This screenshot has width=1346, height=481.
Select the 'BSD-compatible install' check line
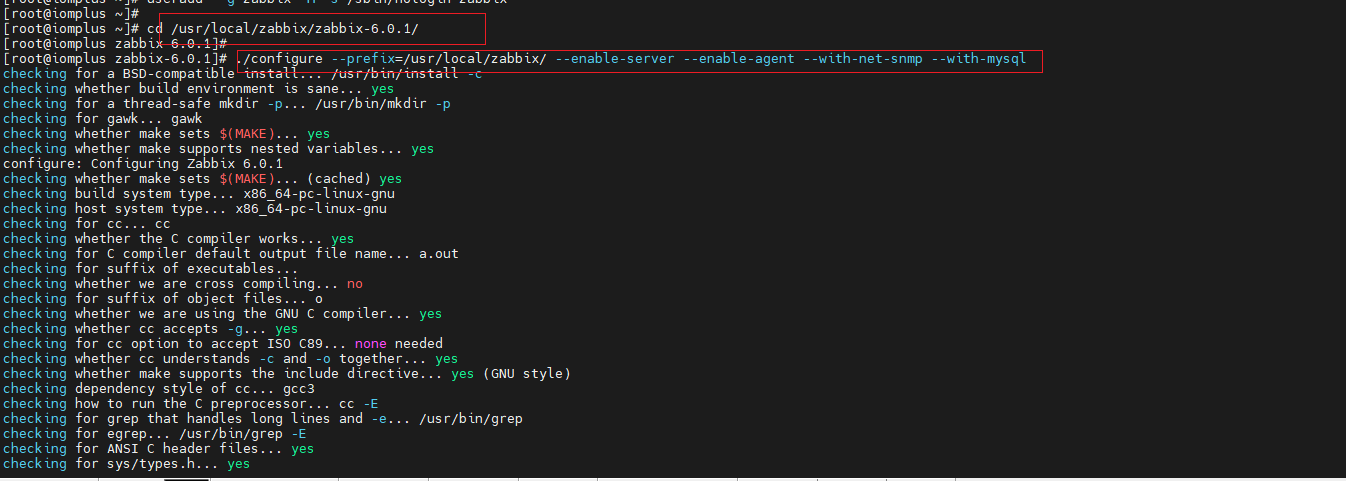(x=243, y=74)
